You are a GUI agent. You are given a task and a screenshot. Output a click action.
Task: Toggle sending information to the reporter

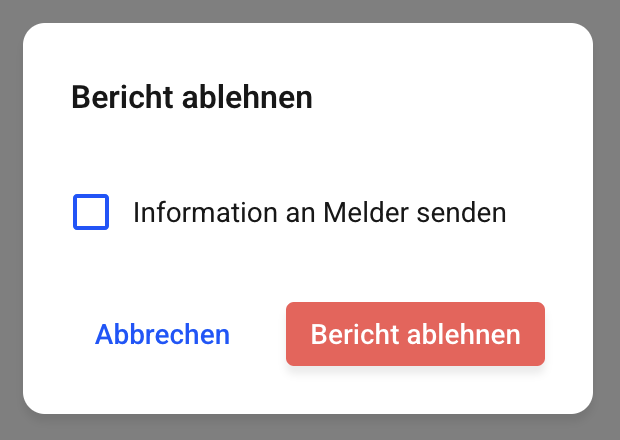[91, 212]
